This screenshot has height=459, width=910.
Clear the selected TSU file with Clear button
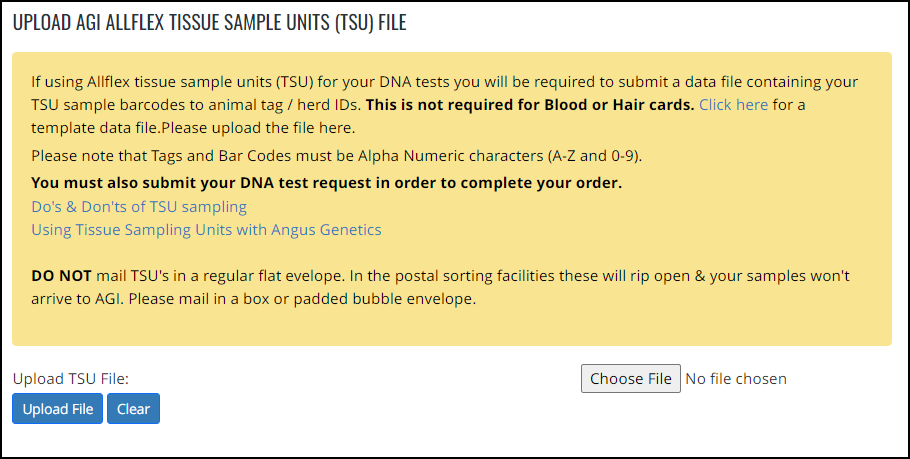(x=133, y=409)
